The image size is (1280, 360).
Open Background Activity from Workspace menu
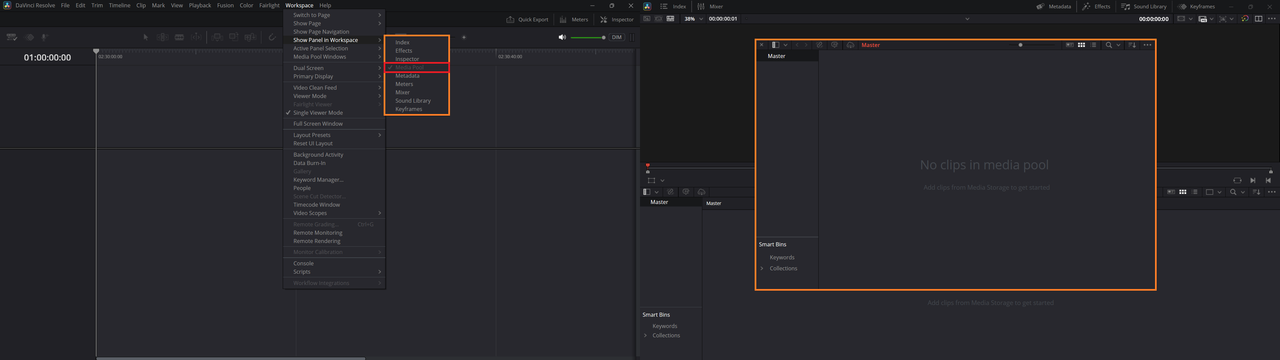point(333,155)
